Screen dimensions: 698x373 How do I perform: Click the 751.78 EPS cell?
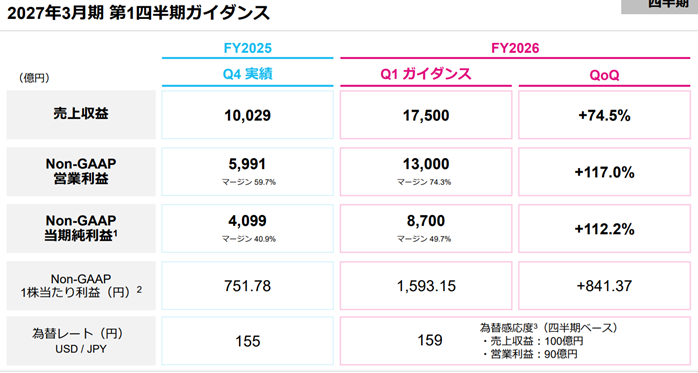[248, 285]
